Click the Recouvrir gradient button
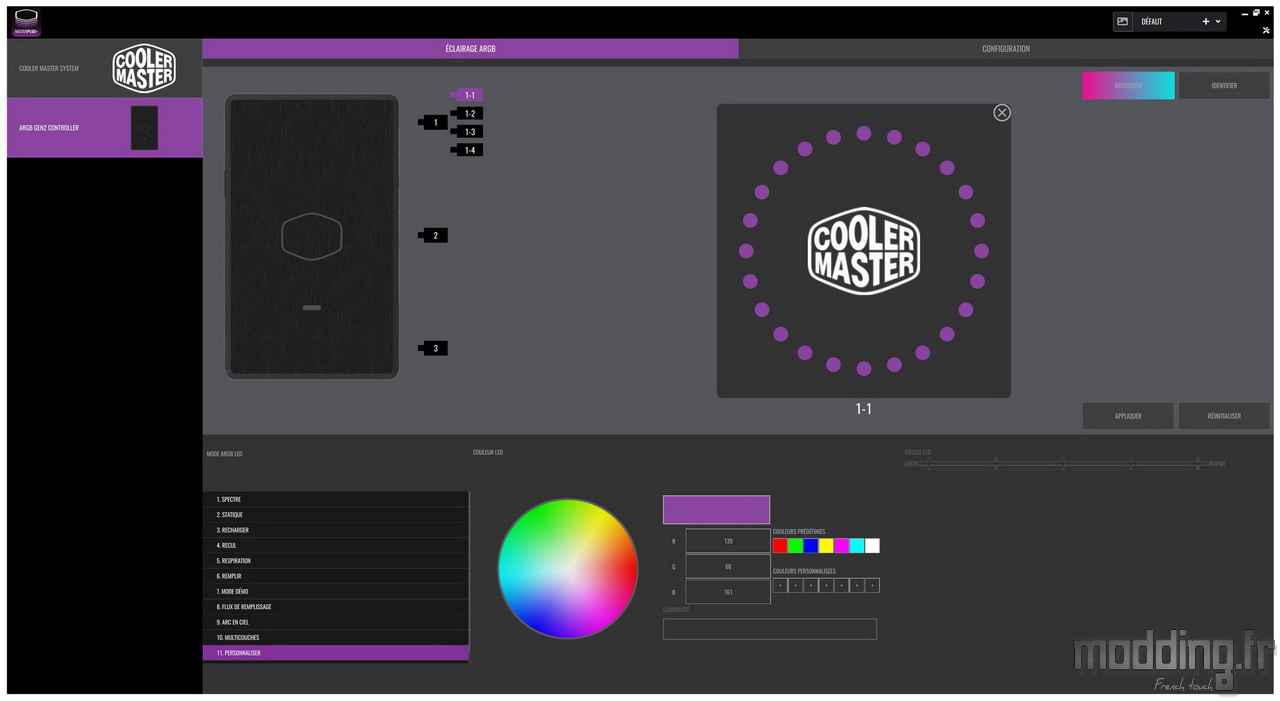The width and height of the screenshot is (1280, 701). (x=1128, y=86)
